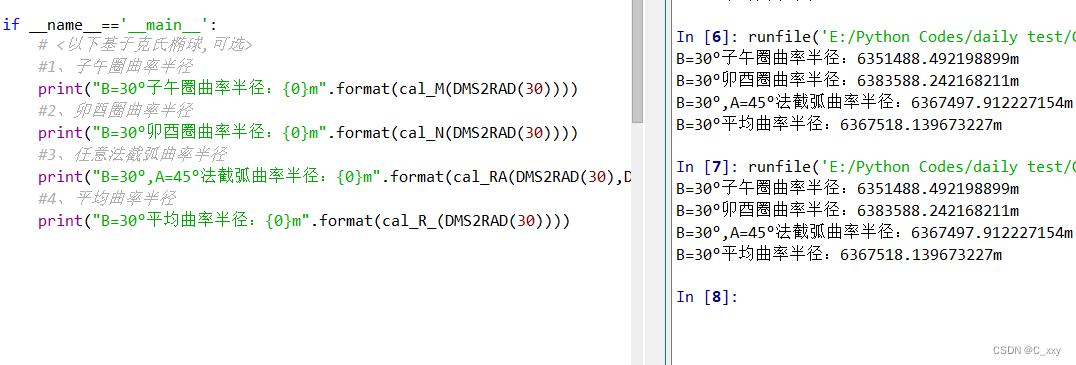Click the print line calling cal_N
1076x365 pixels.
(308, 132)
